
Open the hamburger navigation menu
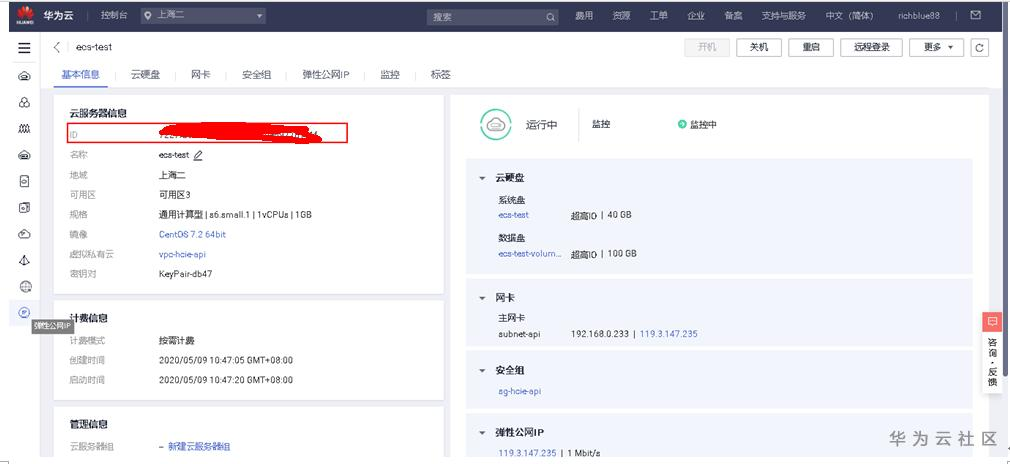pyautogui.click(x=24, y=48)
